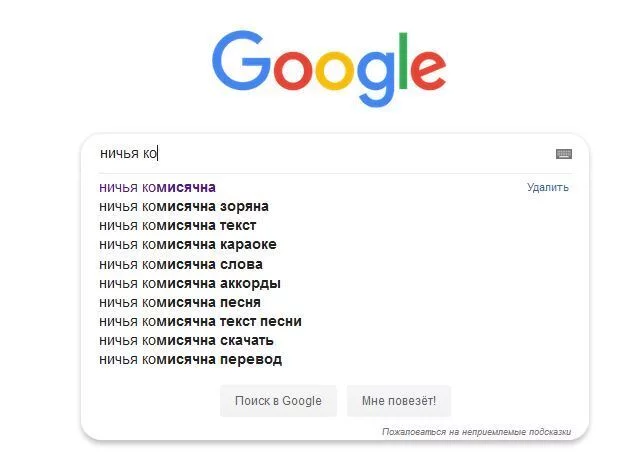Choose the suggestion ending in 'слова'
This screenshot has width=639, height=467.
pos(181,264)
